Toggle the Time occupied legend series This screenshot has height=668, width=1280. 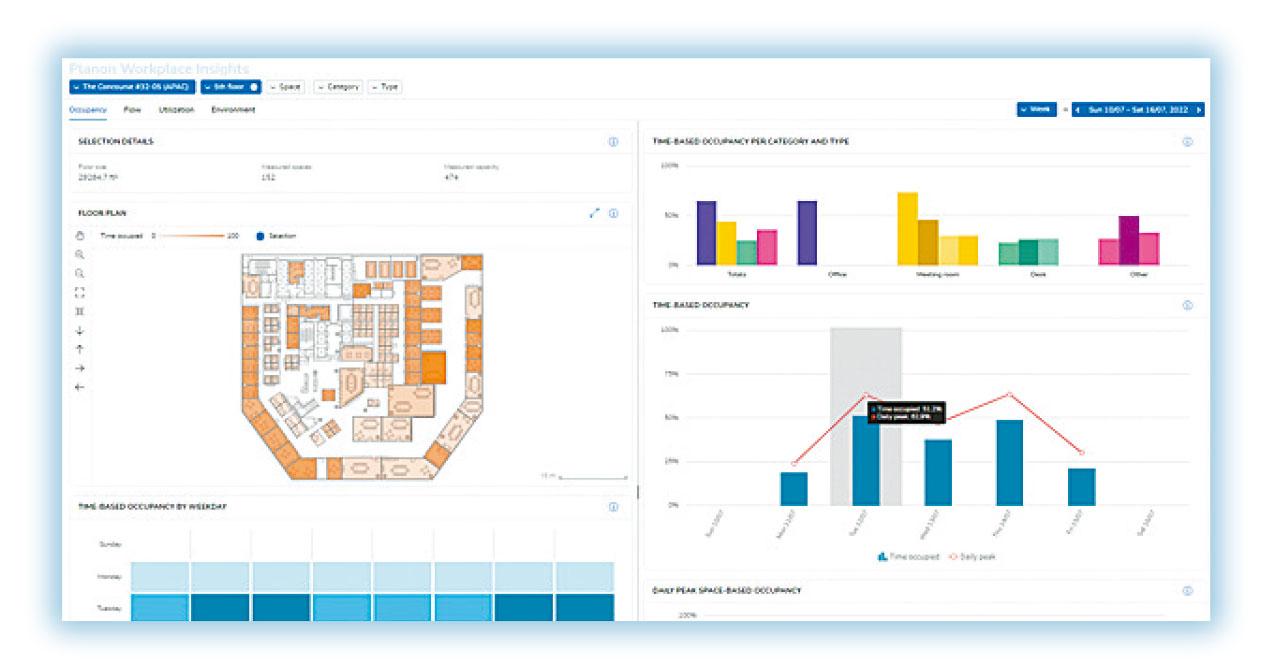click(908, 557)
